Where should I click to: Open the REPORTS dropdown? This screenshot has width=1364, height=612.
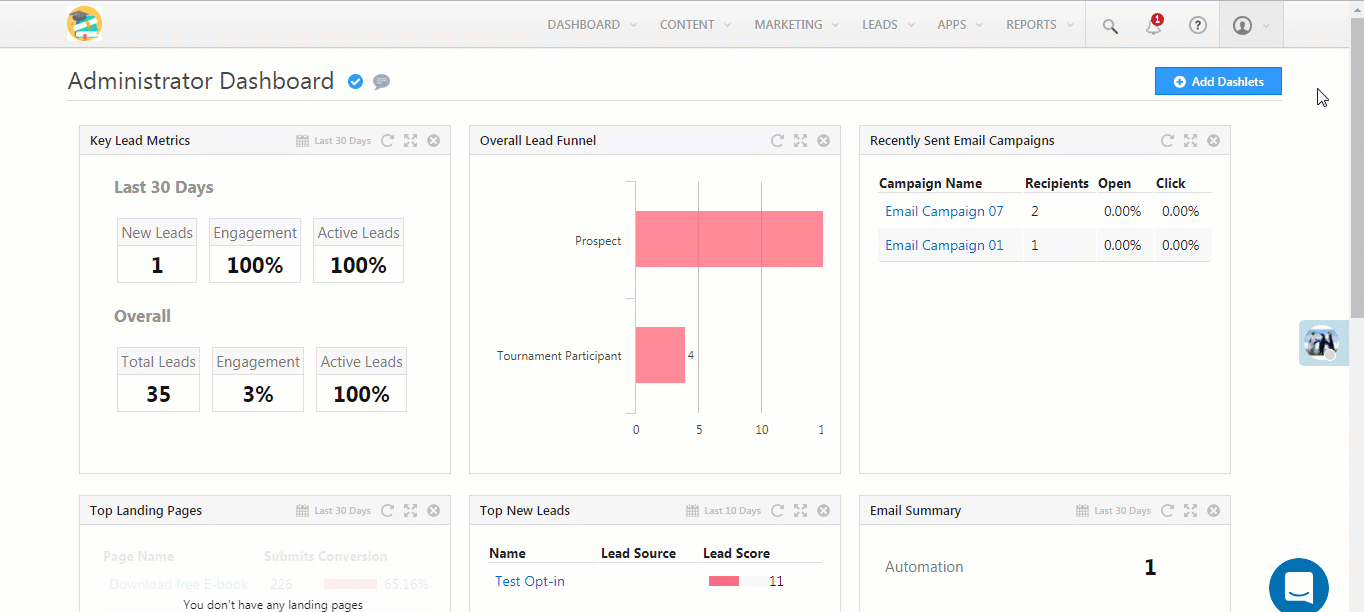1032,24
